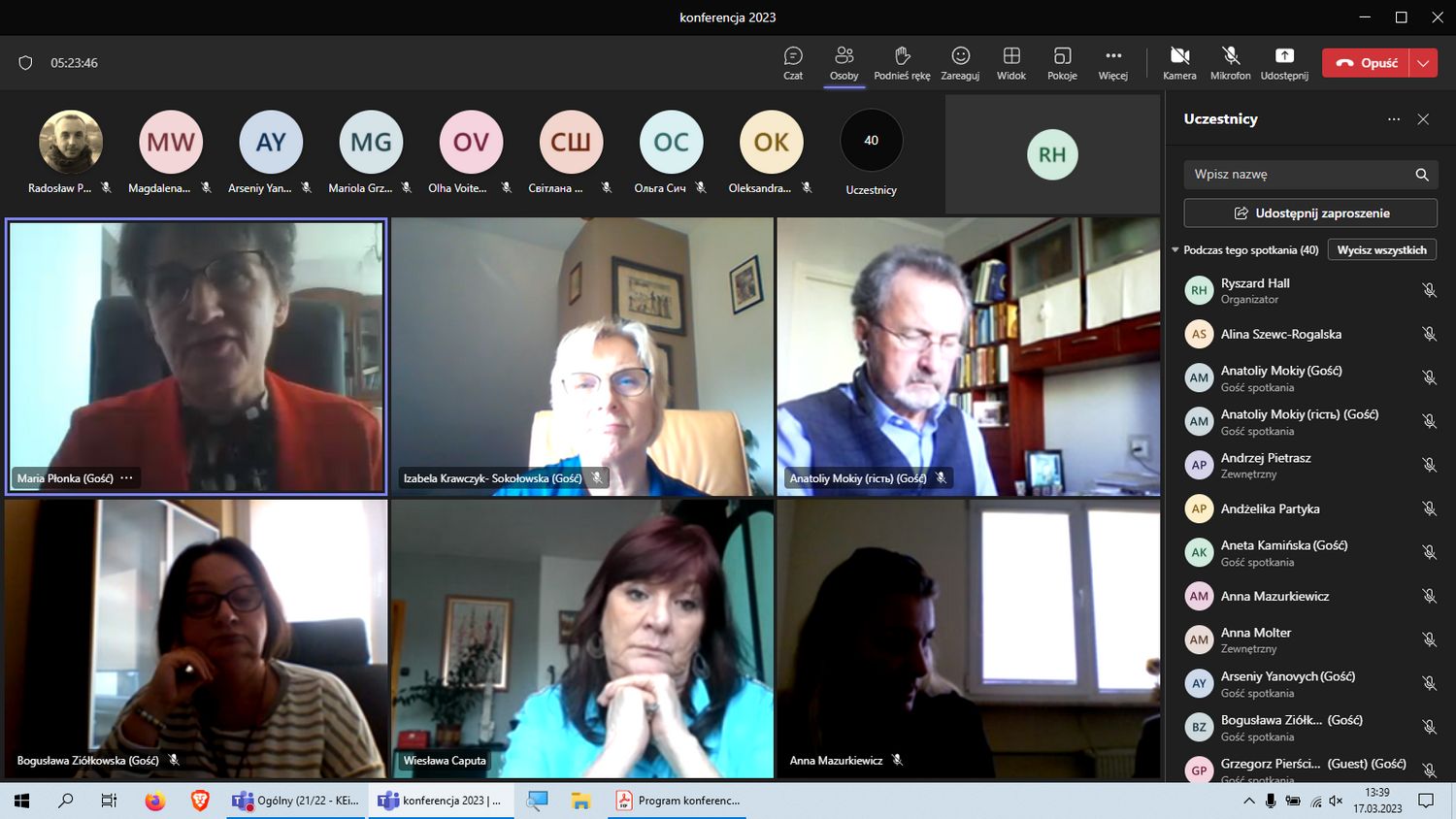
Task: Open Więcej options in the meeting toolbar
Action: (x=1112, y=62)
